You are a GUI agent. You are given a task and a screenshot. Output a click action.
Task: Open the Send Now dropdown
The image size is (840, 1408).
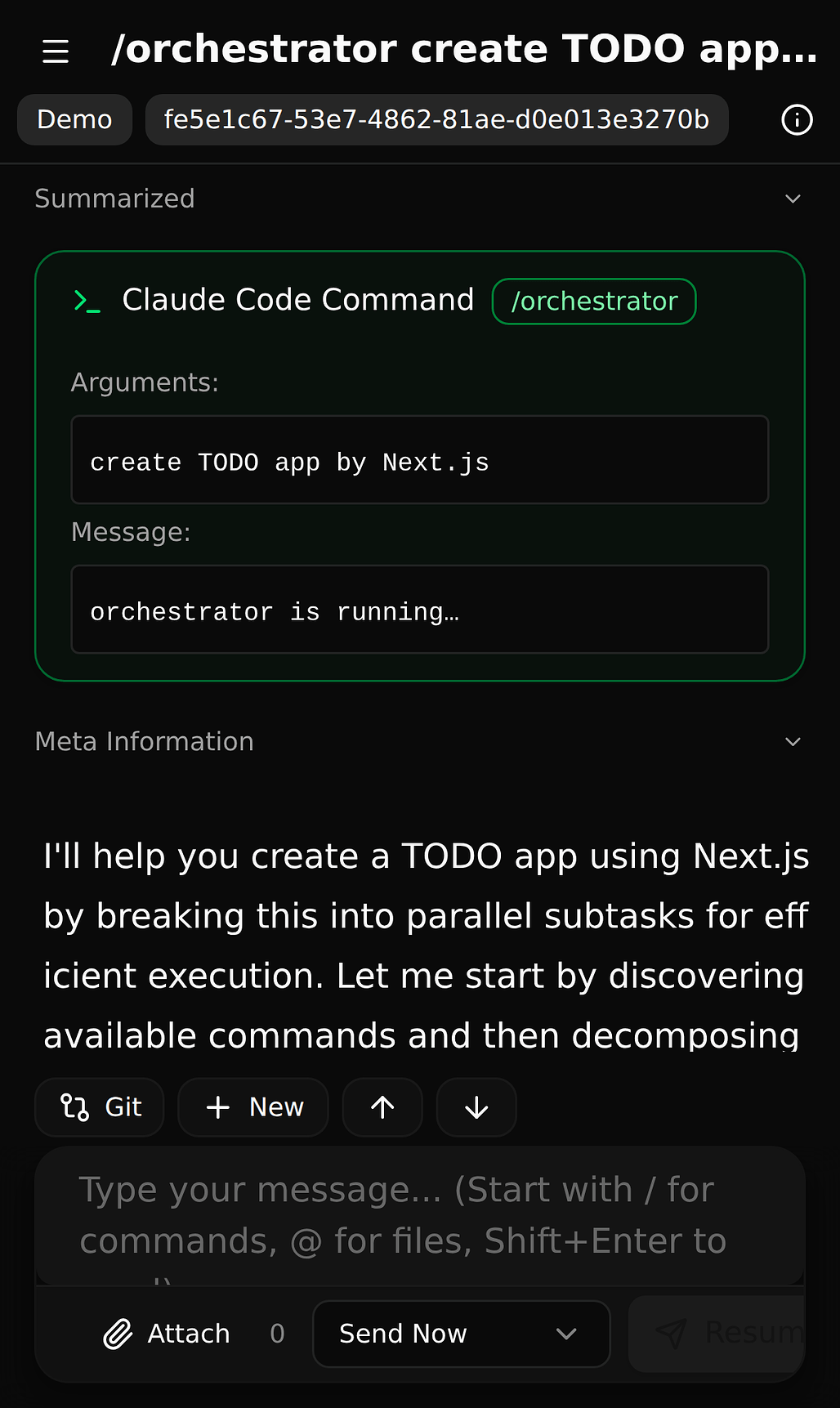pos(461,1334)
